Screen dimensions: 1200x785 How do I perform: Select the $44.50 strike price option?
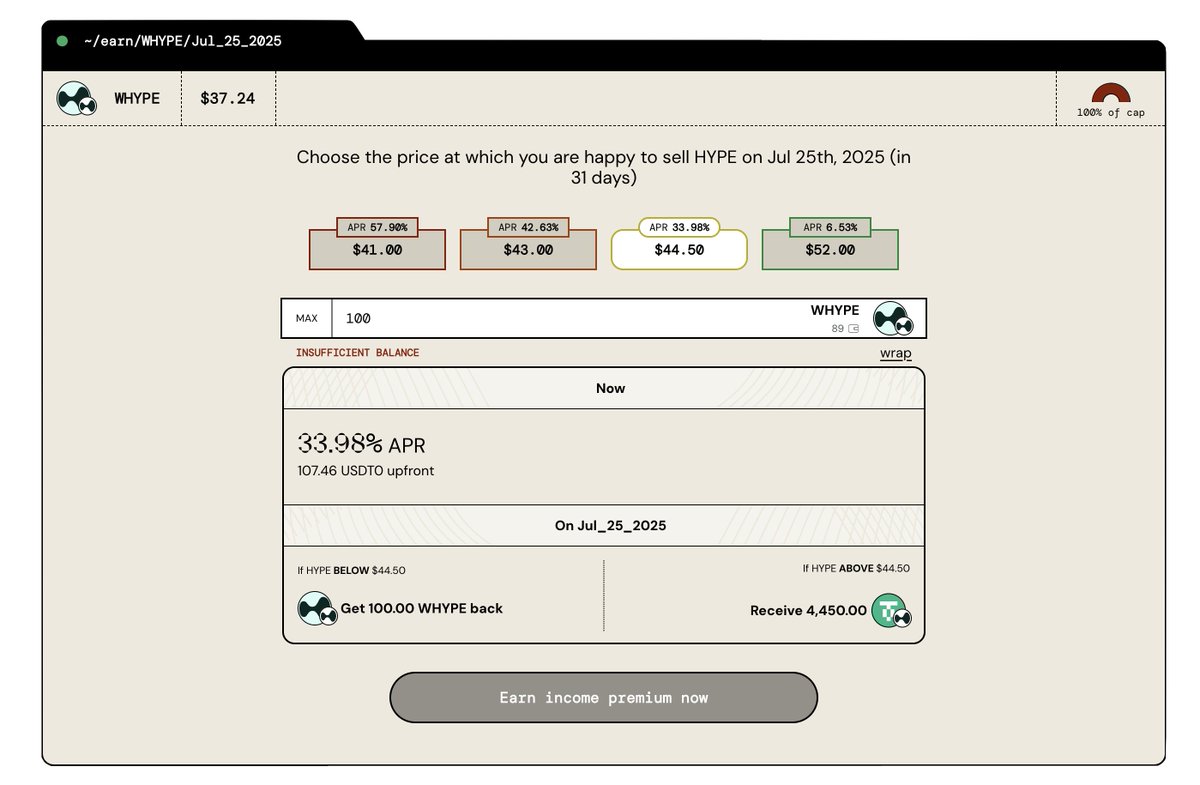[679, 250]
